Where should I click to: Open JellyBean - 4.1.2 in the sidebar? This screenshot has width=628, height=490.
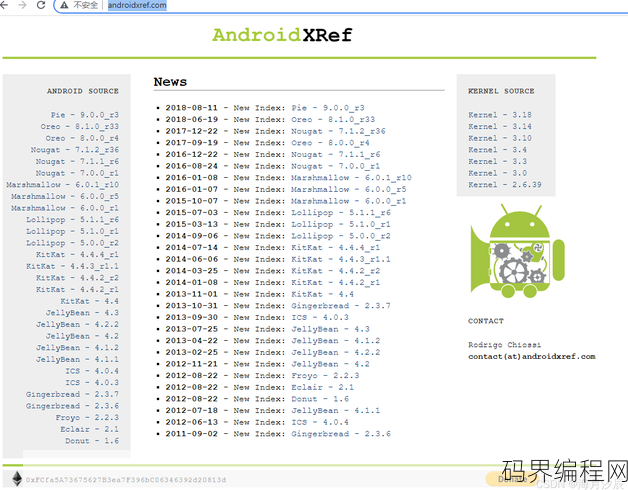(x=77, y=347)
